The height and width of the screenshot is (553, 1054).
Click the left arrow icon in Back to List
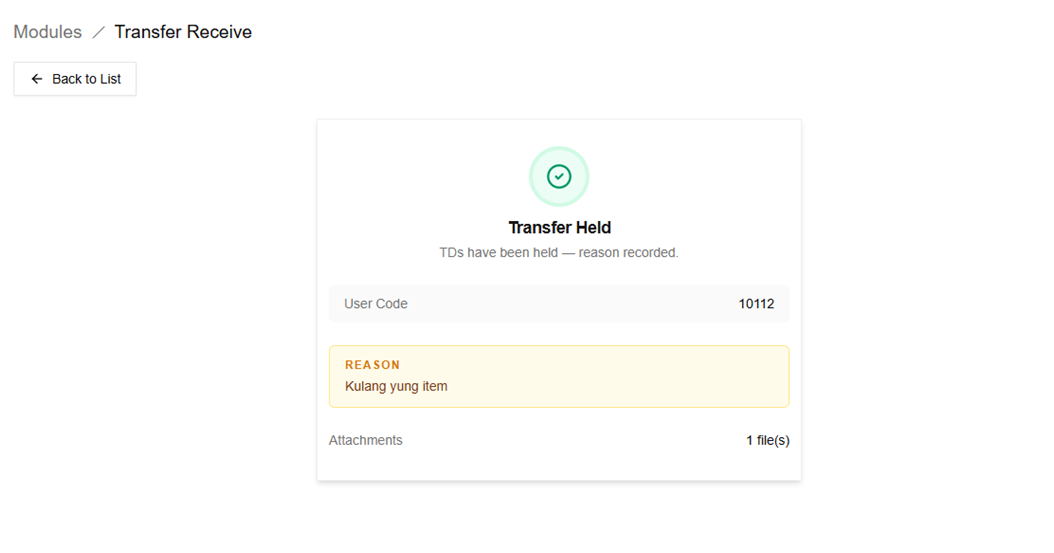[37, 79]
